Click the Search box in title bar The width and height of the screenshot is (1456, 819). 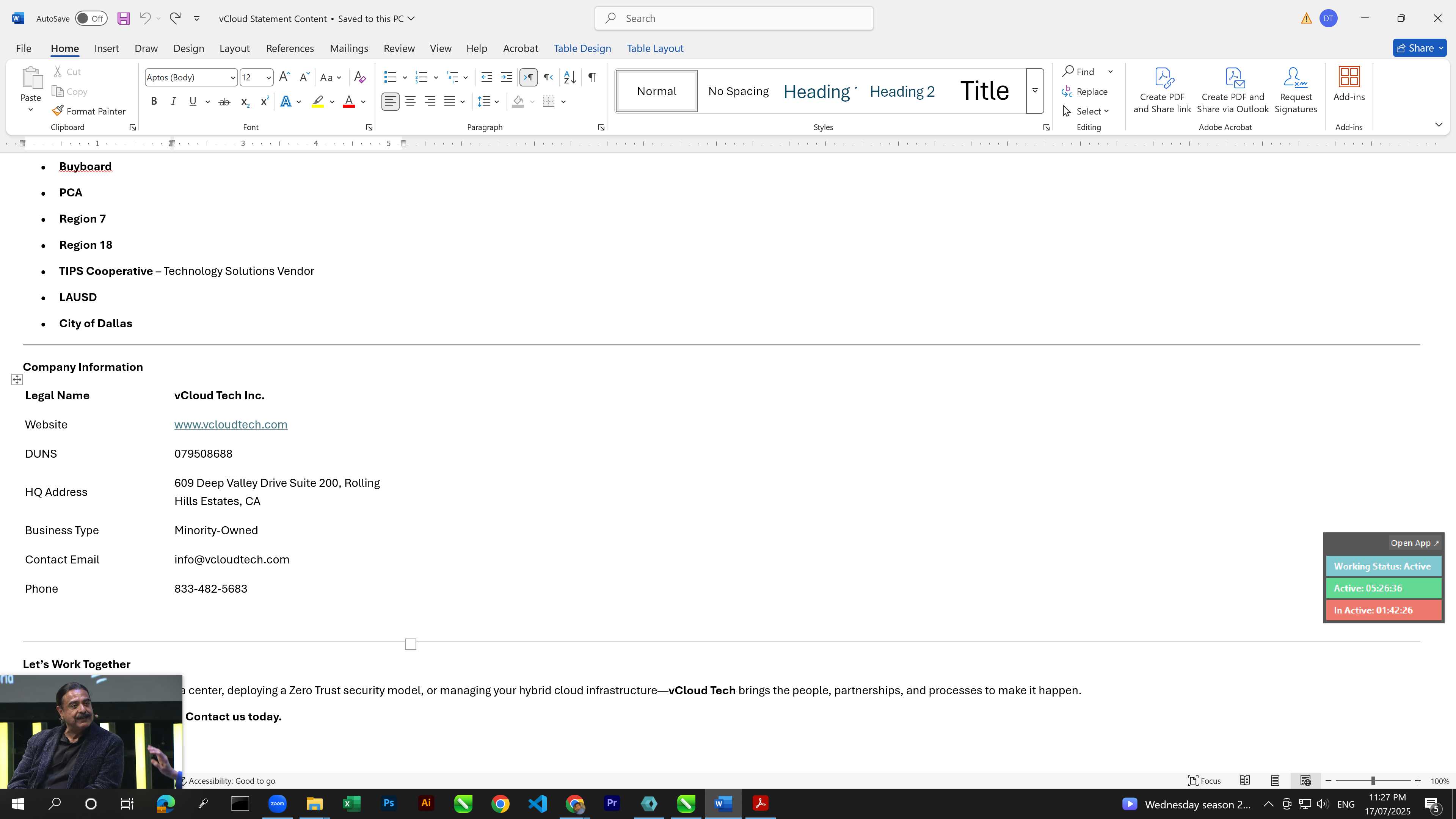click(734, 19)
